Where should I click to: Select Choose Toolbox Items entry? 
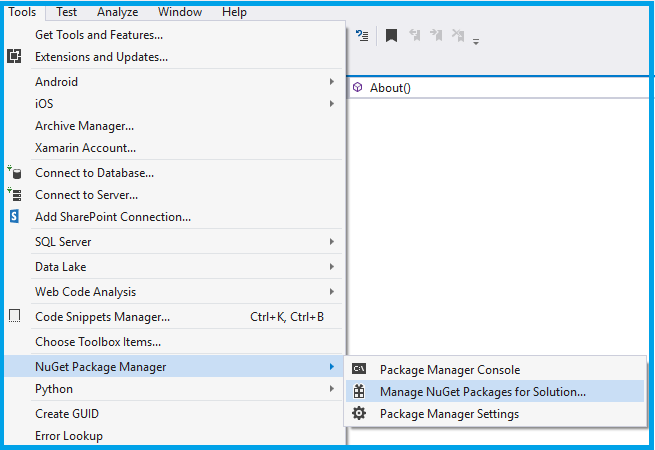[x=175, y=342]
